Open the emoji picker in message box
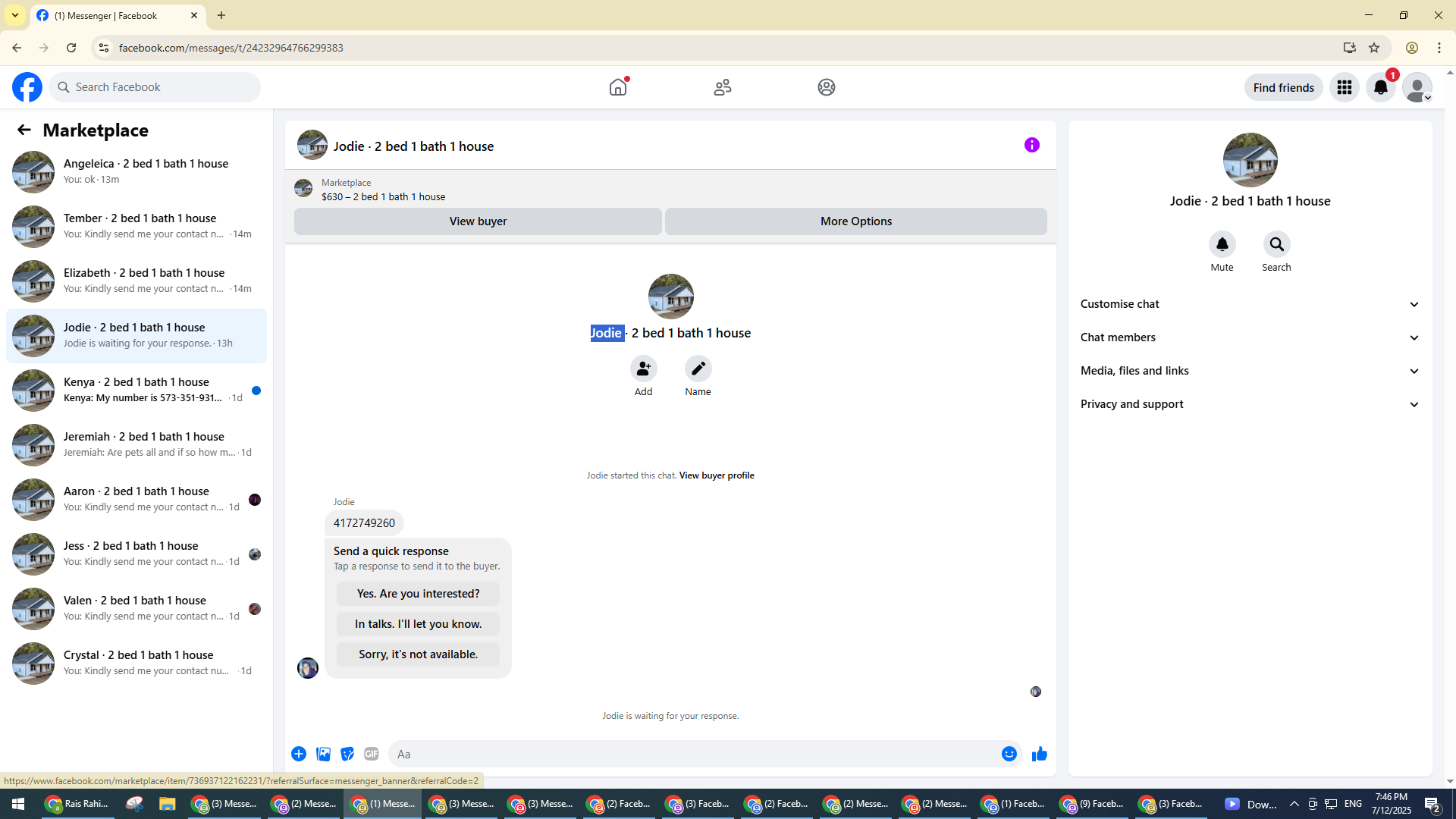The image size is (1456, 819). pyautogui.click(x=1009, y=754)
